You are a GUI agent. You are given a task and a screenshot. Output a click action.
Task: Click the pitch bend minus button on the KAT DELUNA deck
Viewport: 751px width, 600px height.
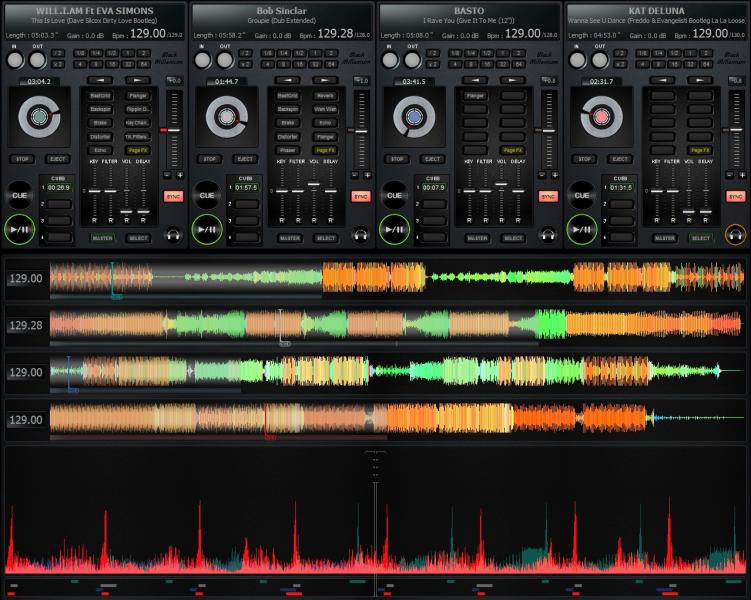pyautogui.click(x=729, y=175)
